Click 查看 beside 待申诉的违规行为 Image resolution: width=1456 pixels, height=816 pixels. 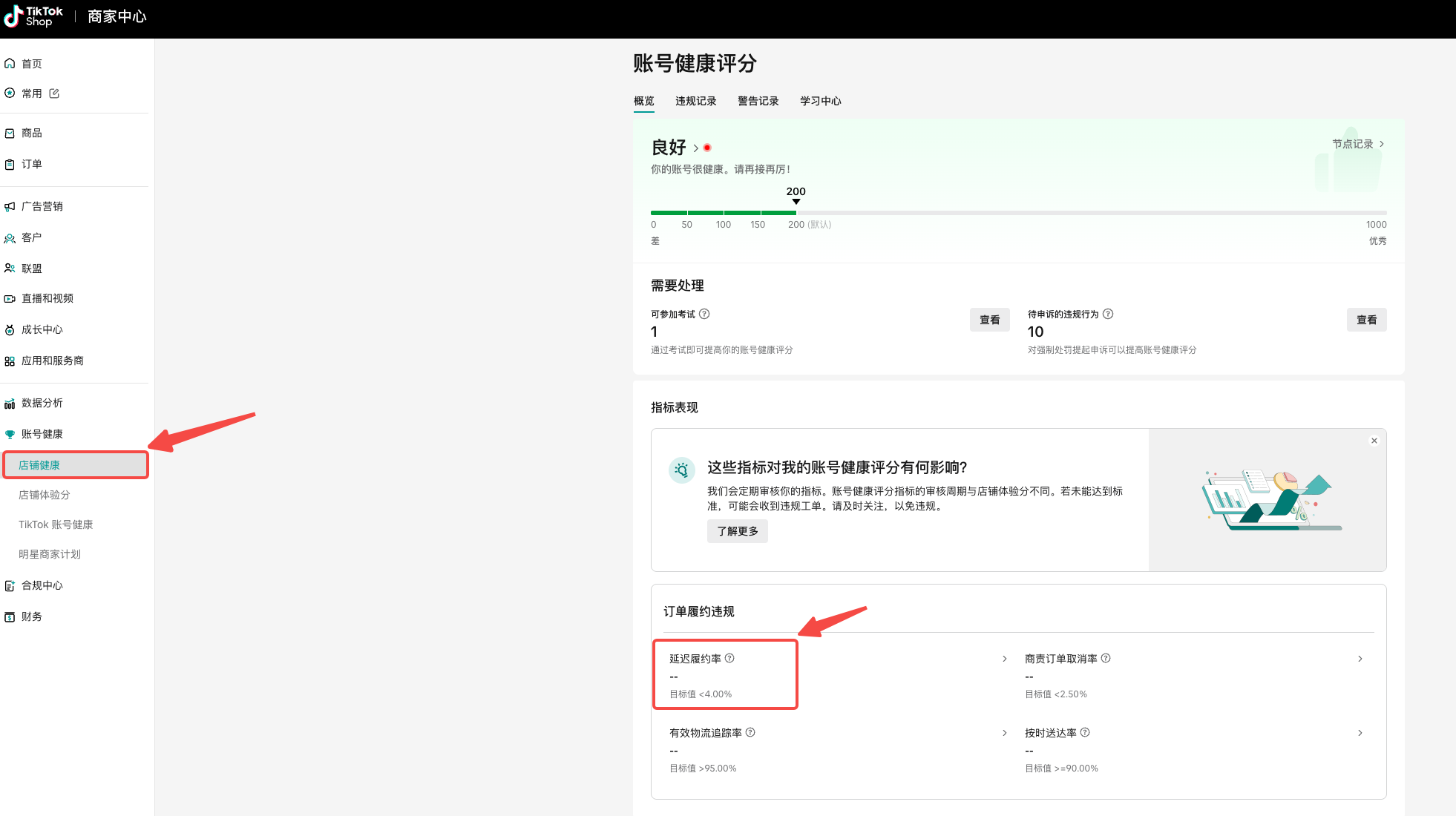(x=1366, y=320)
